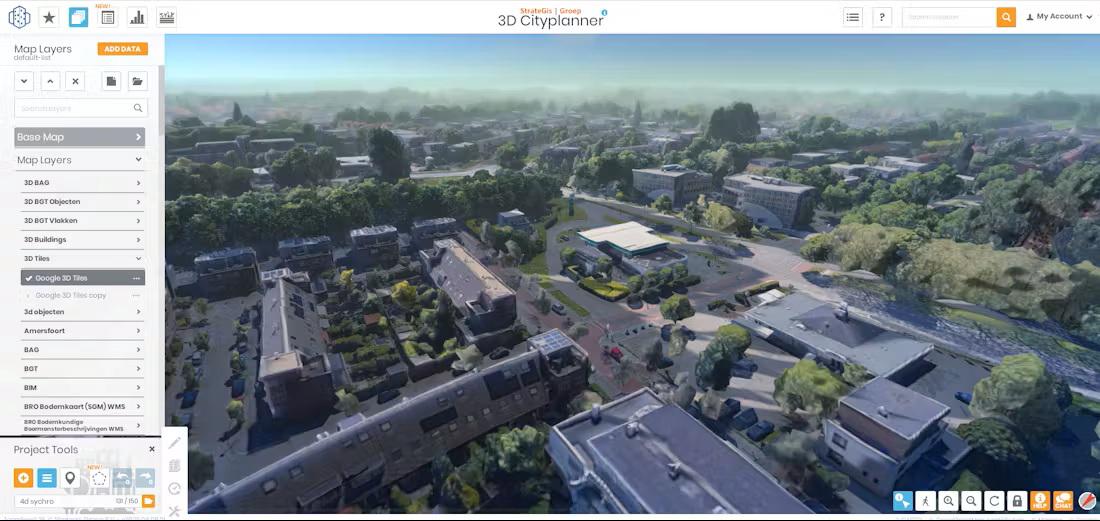Click the walk mode pedestrian icon
1100x521 pixels.
(926, 501)
